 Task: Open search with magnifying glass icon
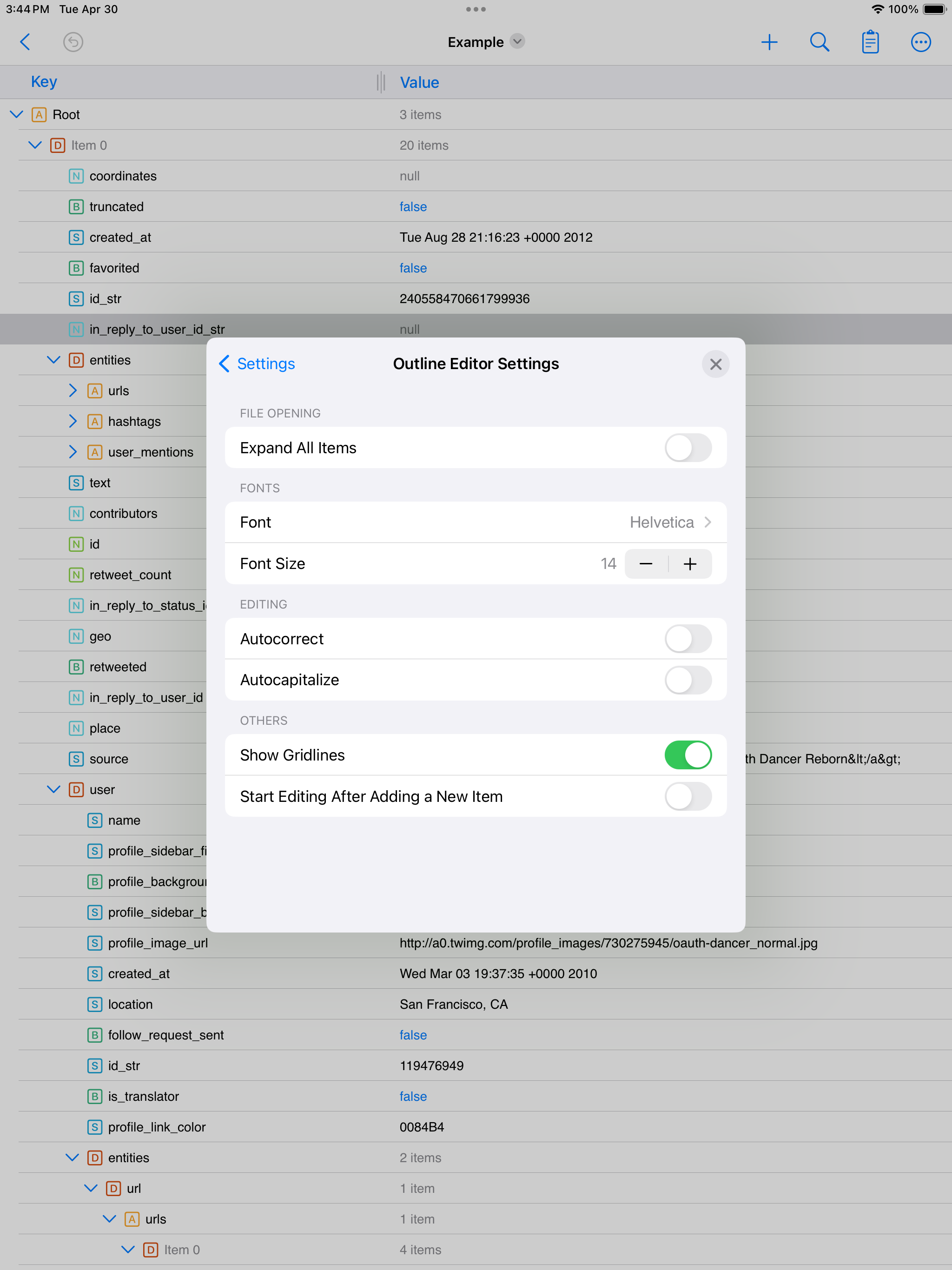click(820, 42)
